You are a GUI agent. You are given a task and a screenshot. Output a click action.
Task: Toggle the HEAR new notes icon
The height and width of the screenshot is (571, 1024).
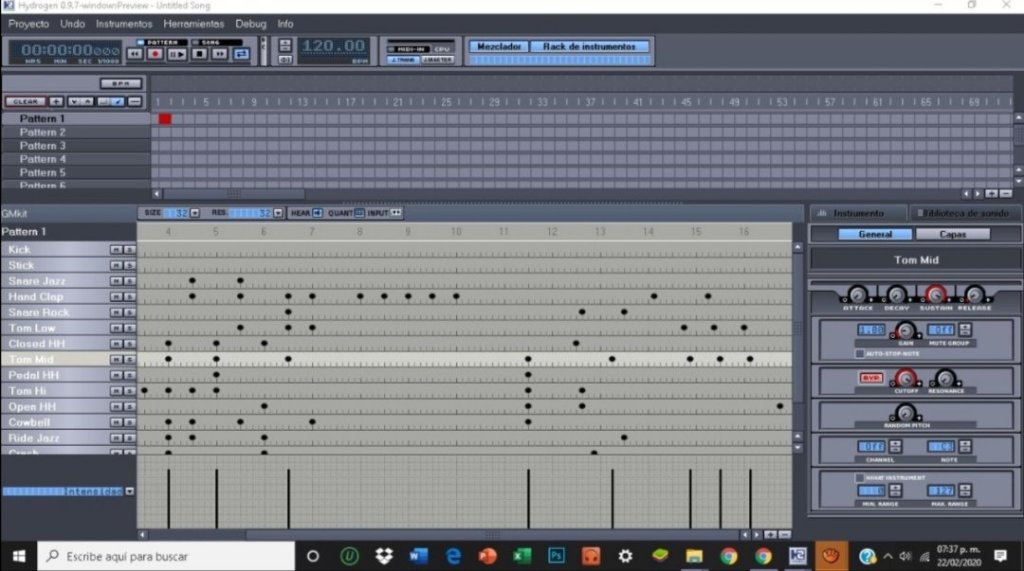(317, 213)
